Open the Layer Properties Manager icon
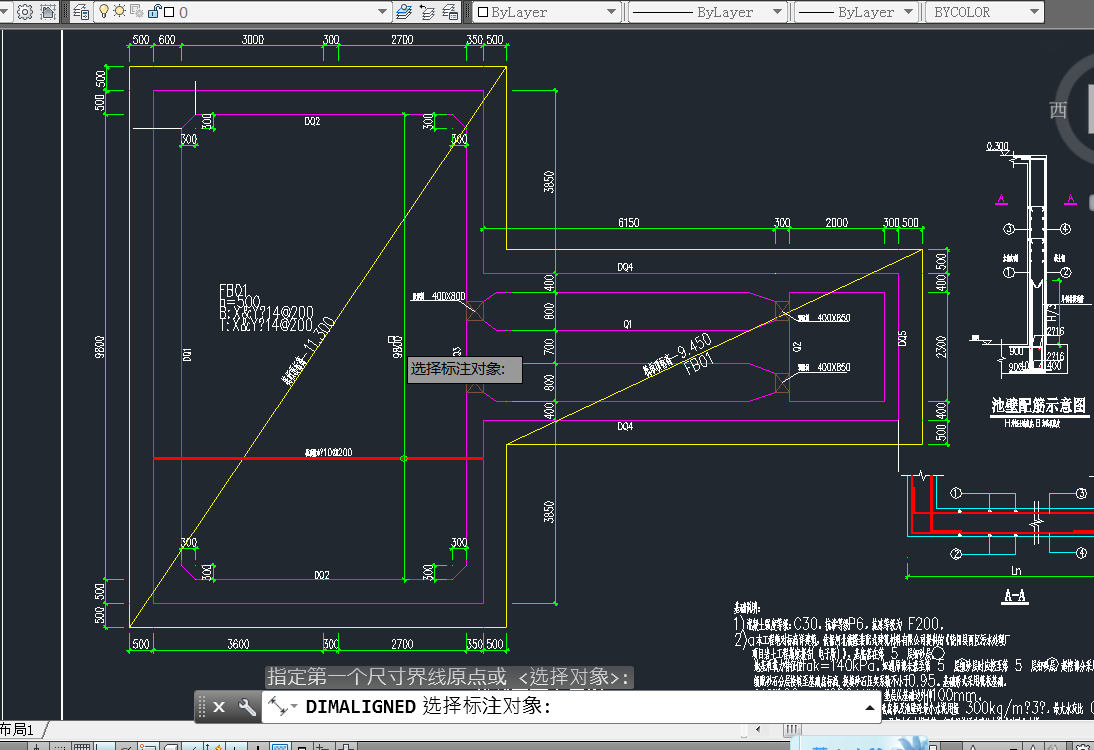 coord(81,12)
